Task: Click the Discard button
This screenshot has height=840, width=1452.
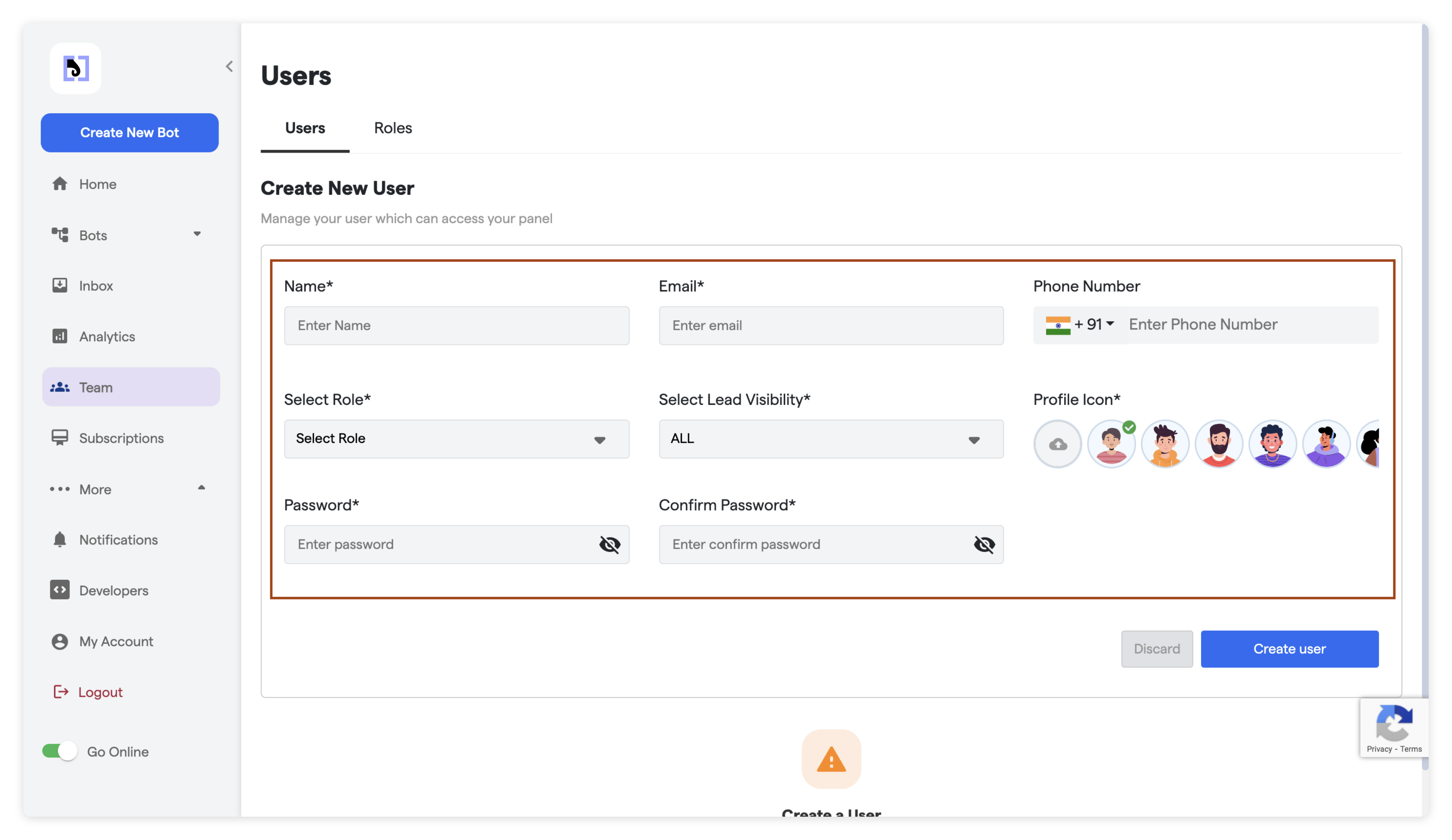Action: tap(1156, 649)
